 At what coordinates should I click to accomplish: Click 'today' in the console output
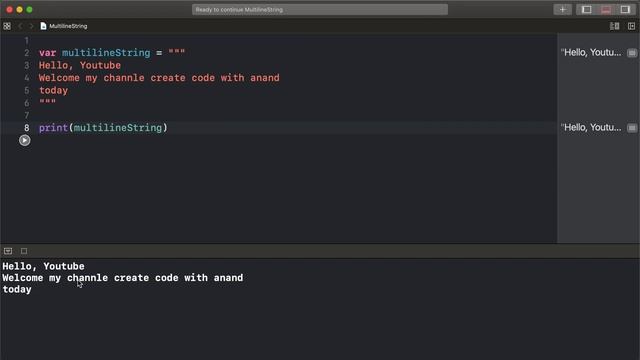coord(17,289)
